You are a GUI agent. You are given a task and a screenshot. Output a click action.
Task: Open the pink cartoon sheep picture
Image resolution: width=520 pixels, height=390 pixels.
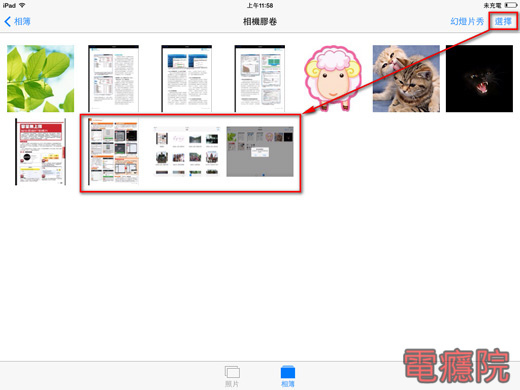click(333, 79)
